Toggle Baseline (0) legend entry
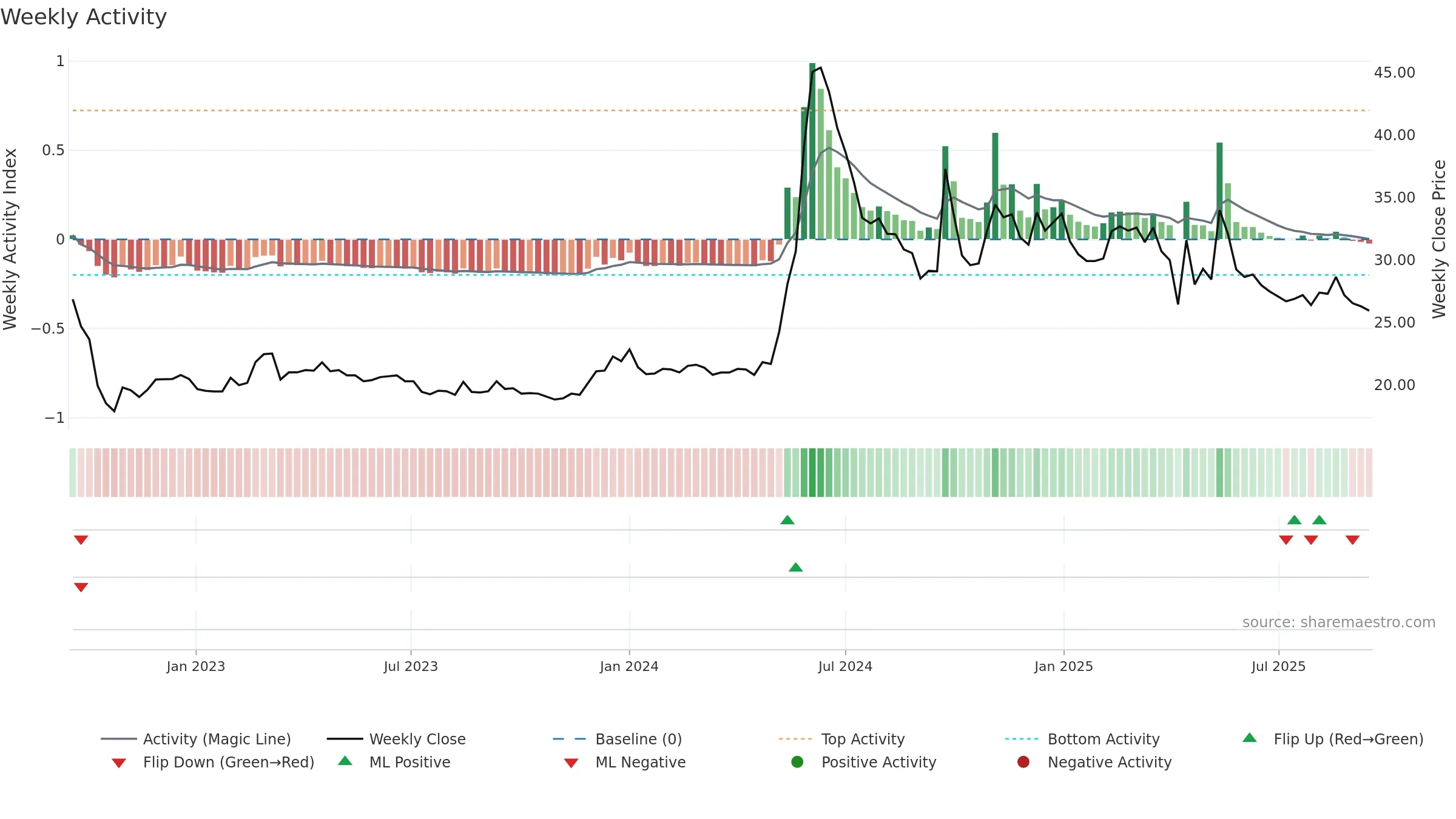 (x=618, y=739)
